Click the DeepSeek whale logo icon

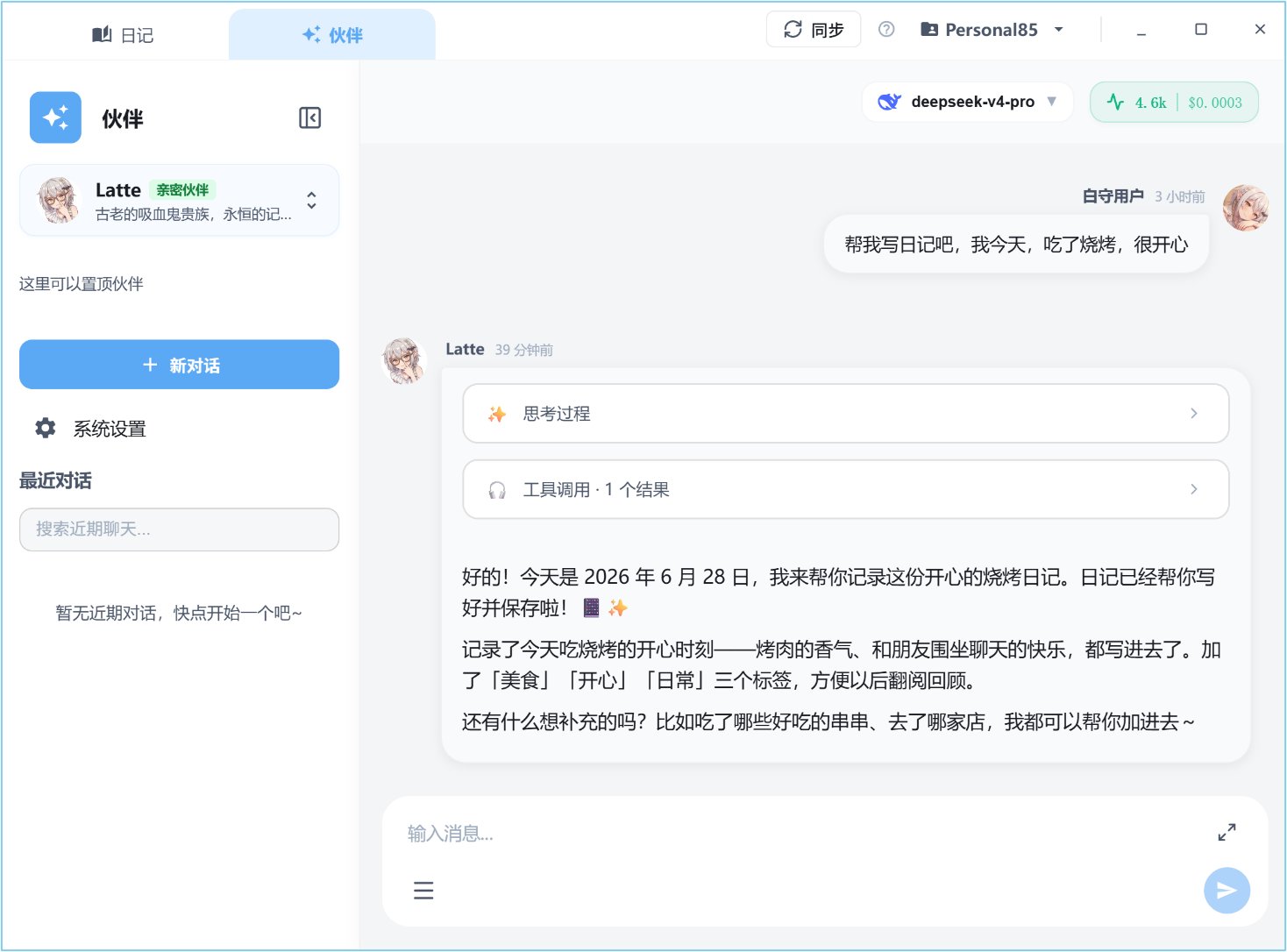point(889,102)
